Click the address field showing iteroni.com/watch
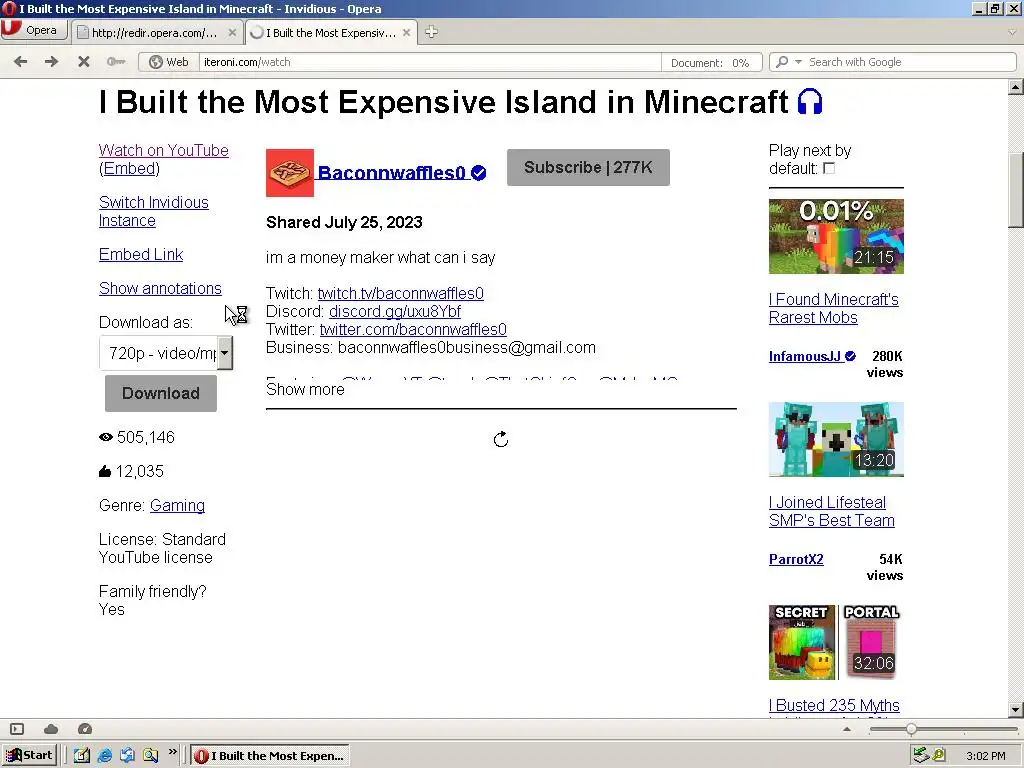 click(x=430, y=62)
